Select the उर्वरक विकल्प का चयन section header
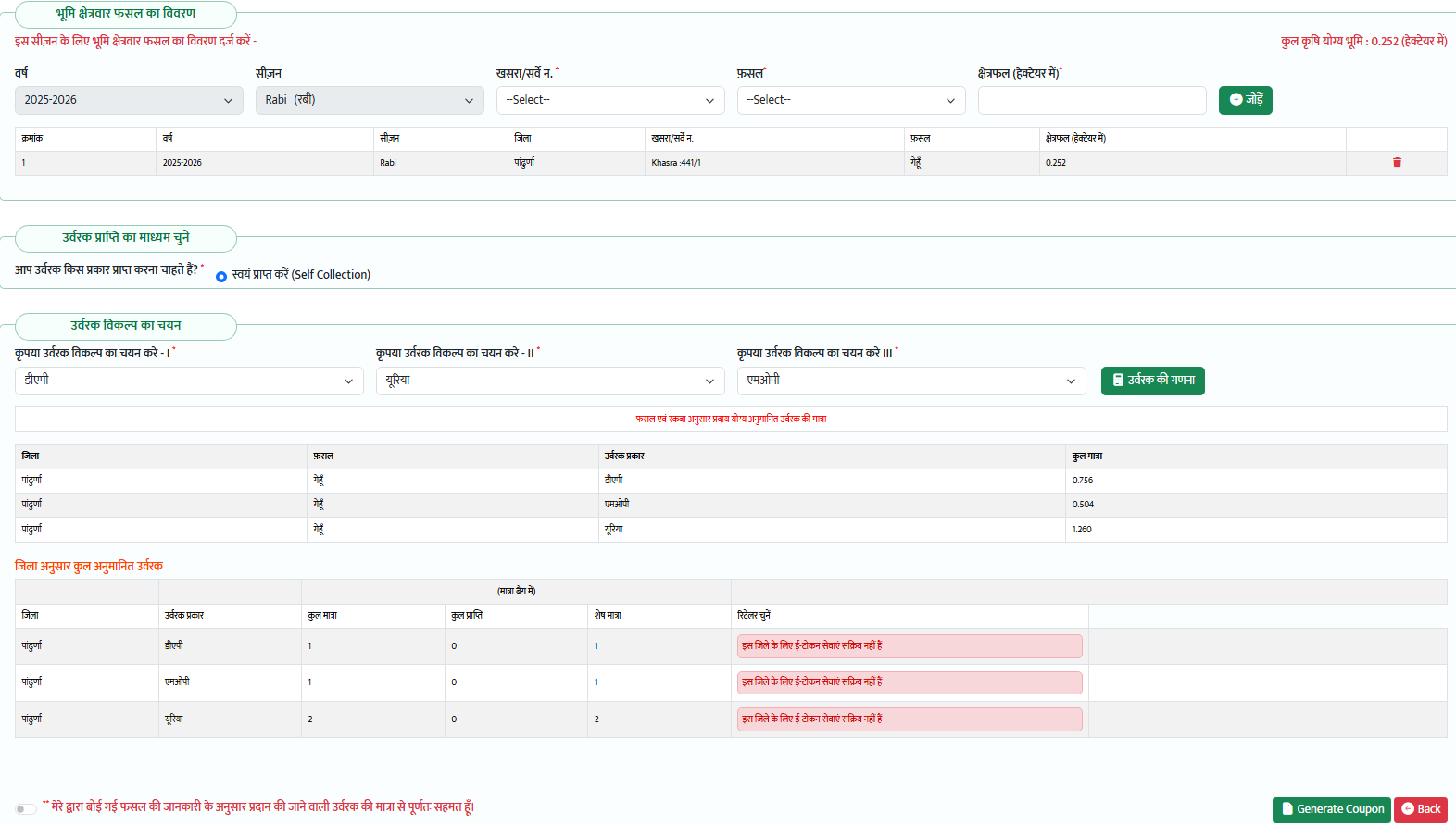This screenshot has height=825, width=1456. click(126, 326)
